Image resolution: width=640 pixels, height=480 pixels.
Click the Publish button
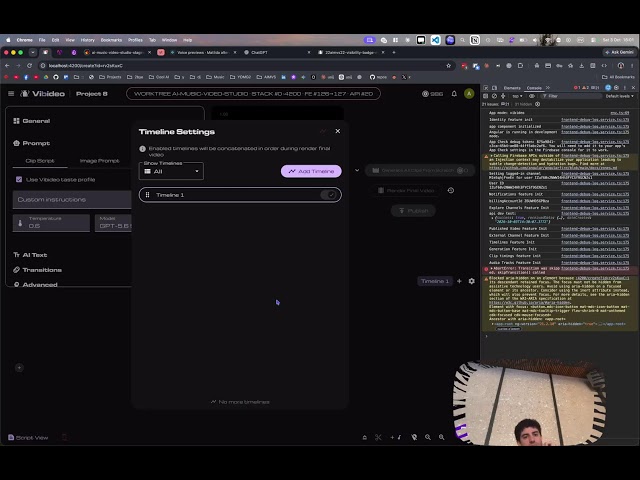tap(413, 211)
